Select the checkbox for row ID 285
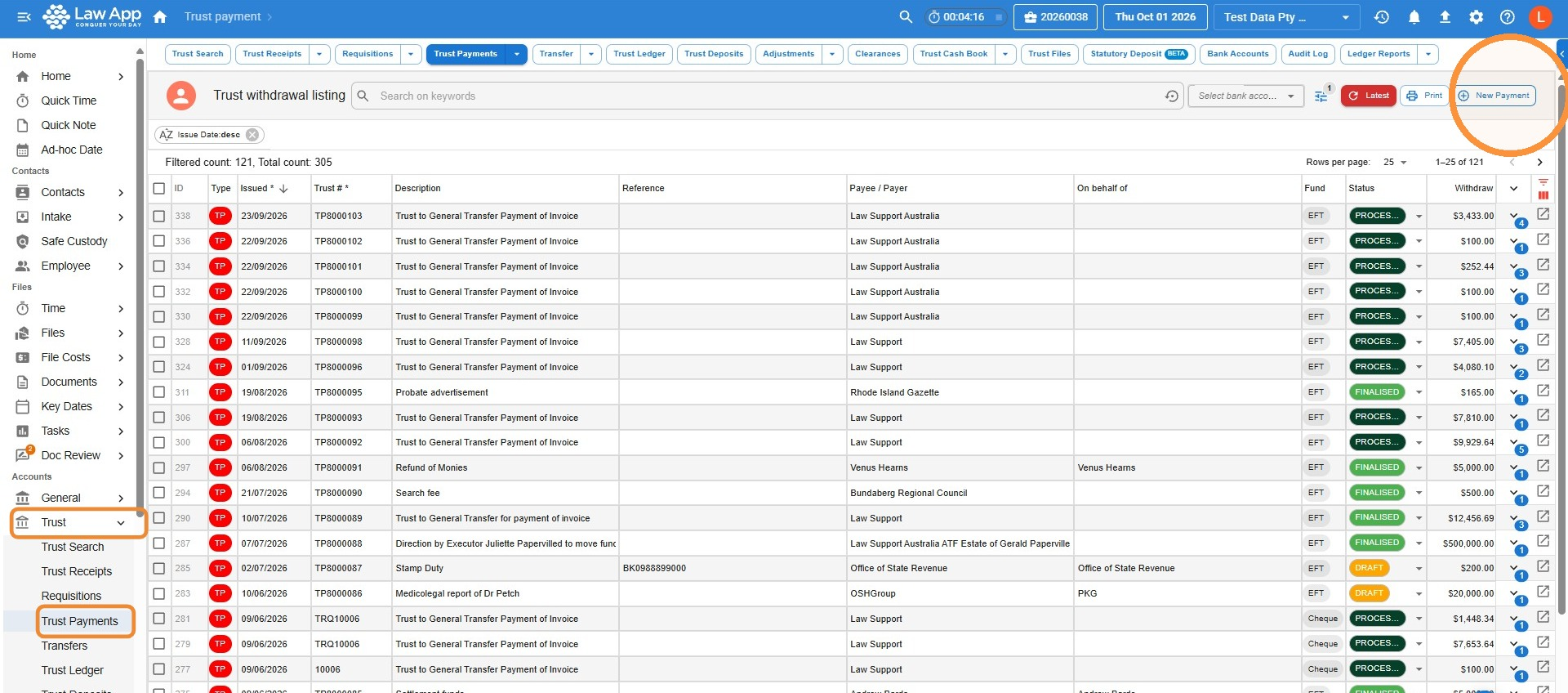The height and width of the screenshot is (693, 1568). (x=158, y=568)
